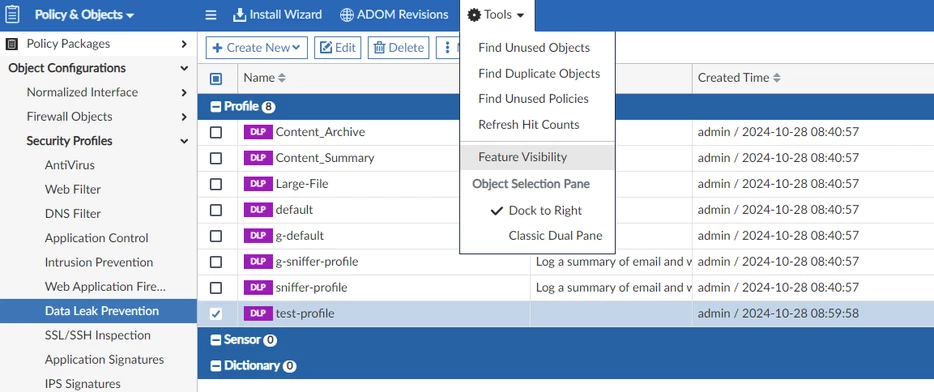The image size is (934, 392).
Task: Collapse the Sensor group header
Action: (x=216, y=340)
